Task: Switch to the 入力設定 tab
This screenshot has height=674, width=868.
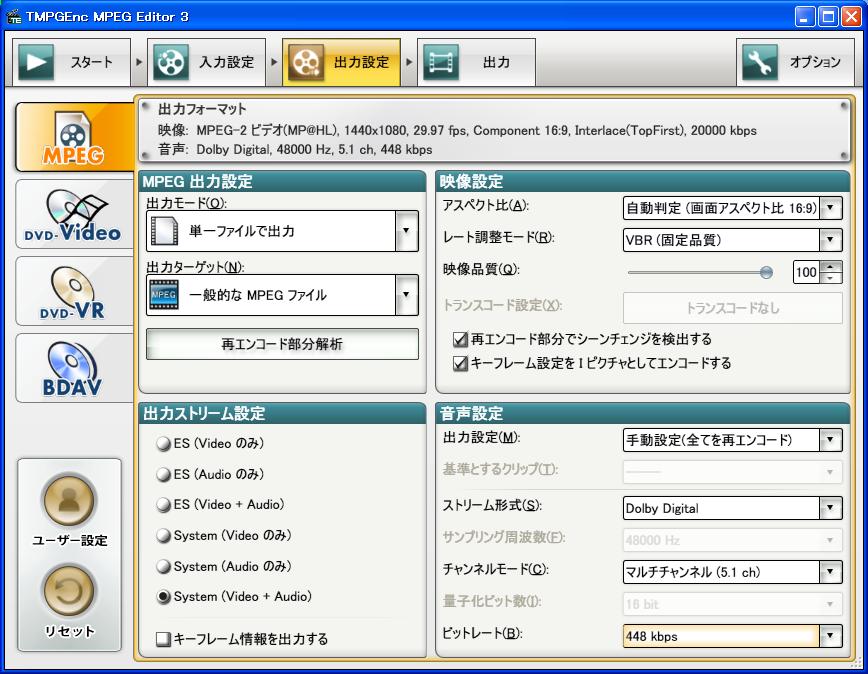Action: pos(206,61)
